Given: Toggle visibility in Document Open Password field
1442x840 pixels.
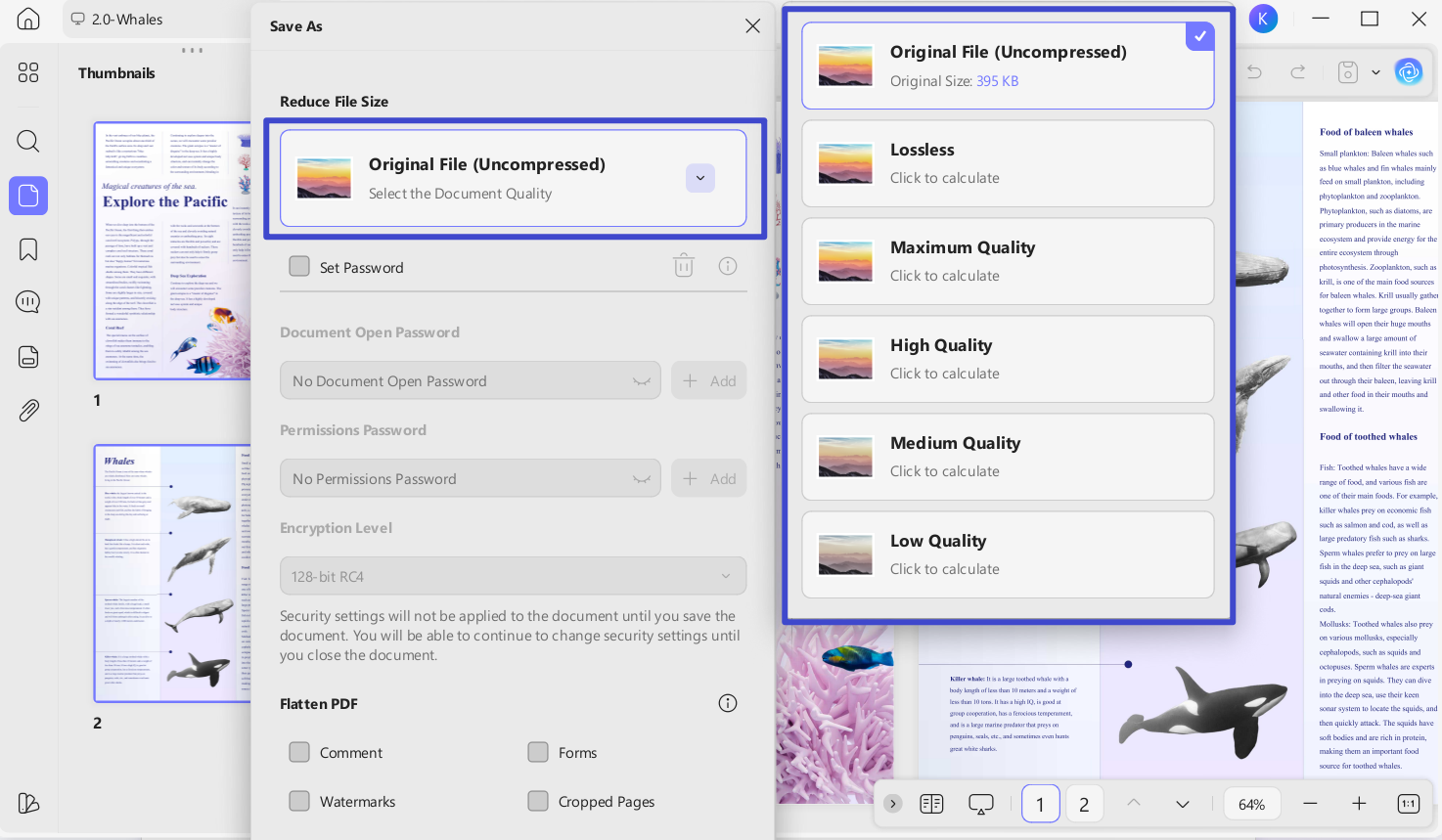Looking at the screenshot, I should [642, 381].
